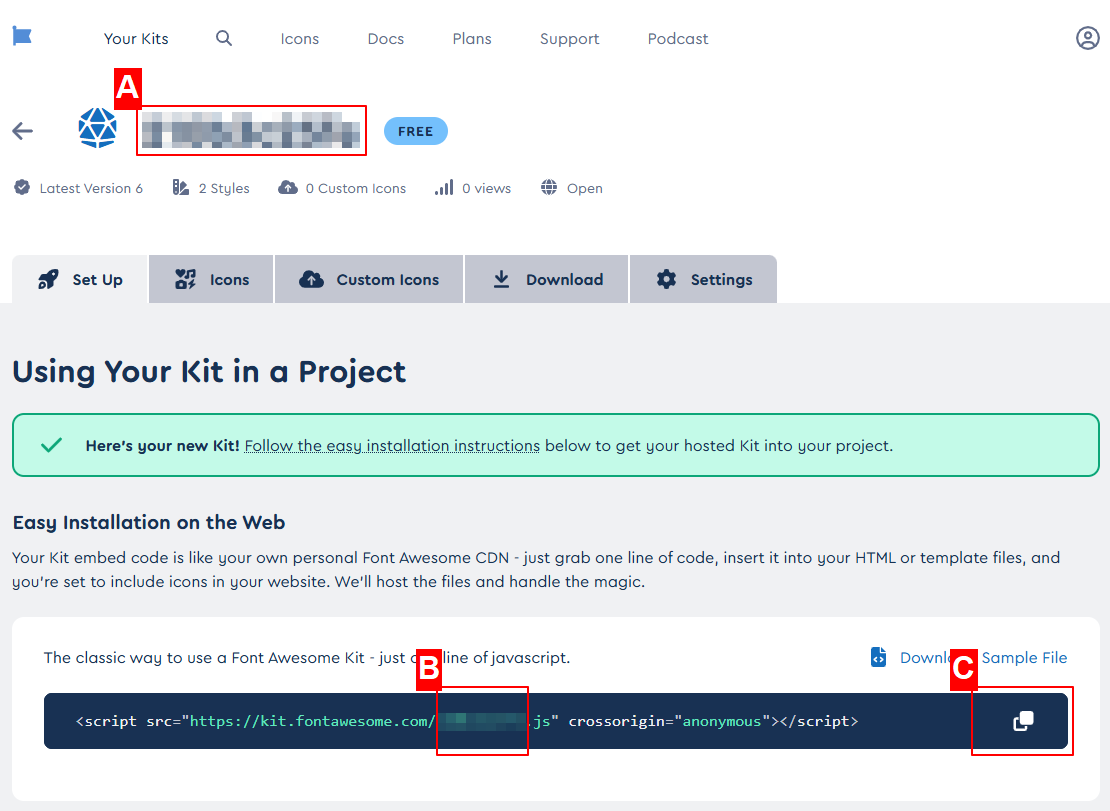Switch to the Download tab

click(547, 280)
